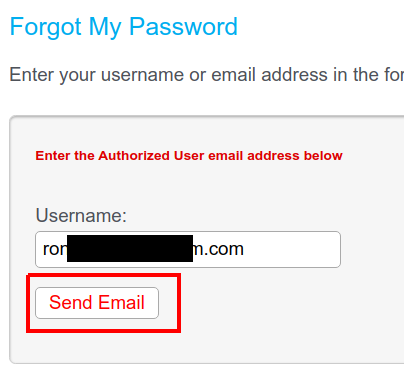Click the Forgot My Password heading

tap(124, 27)
